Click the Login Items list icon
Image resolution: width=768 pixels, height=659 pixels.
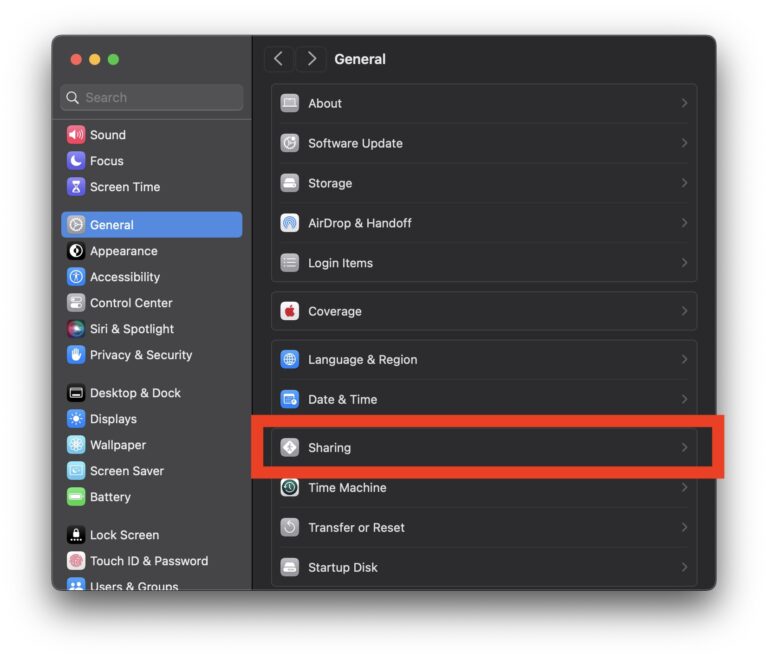coord(289,263)
